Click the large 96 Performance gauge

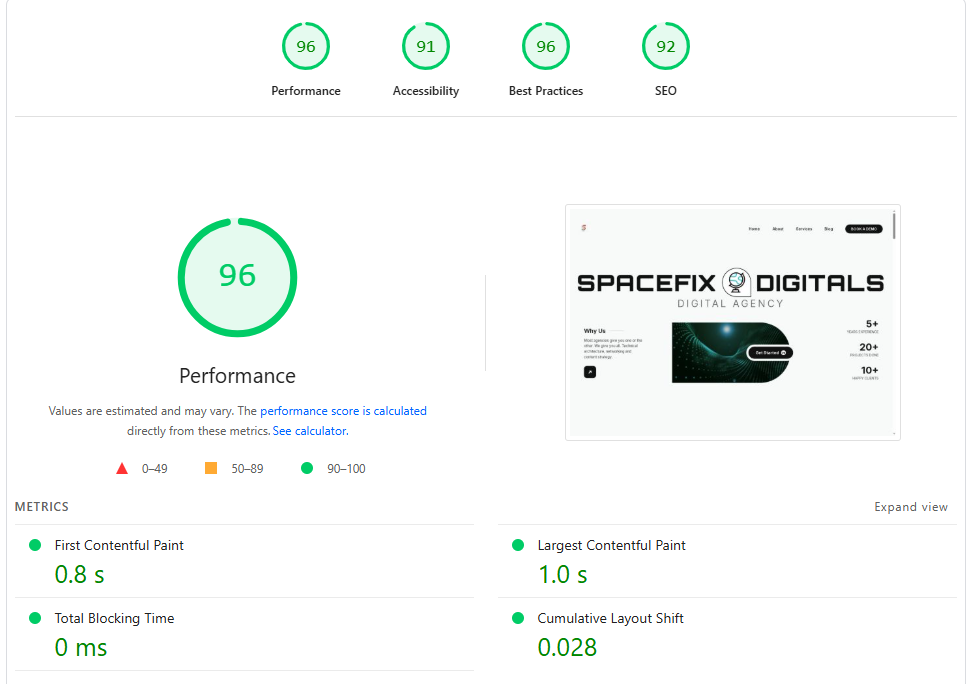coord(237,277)
